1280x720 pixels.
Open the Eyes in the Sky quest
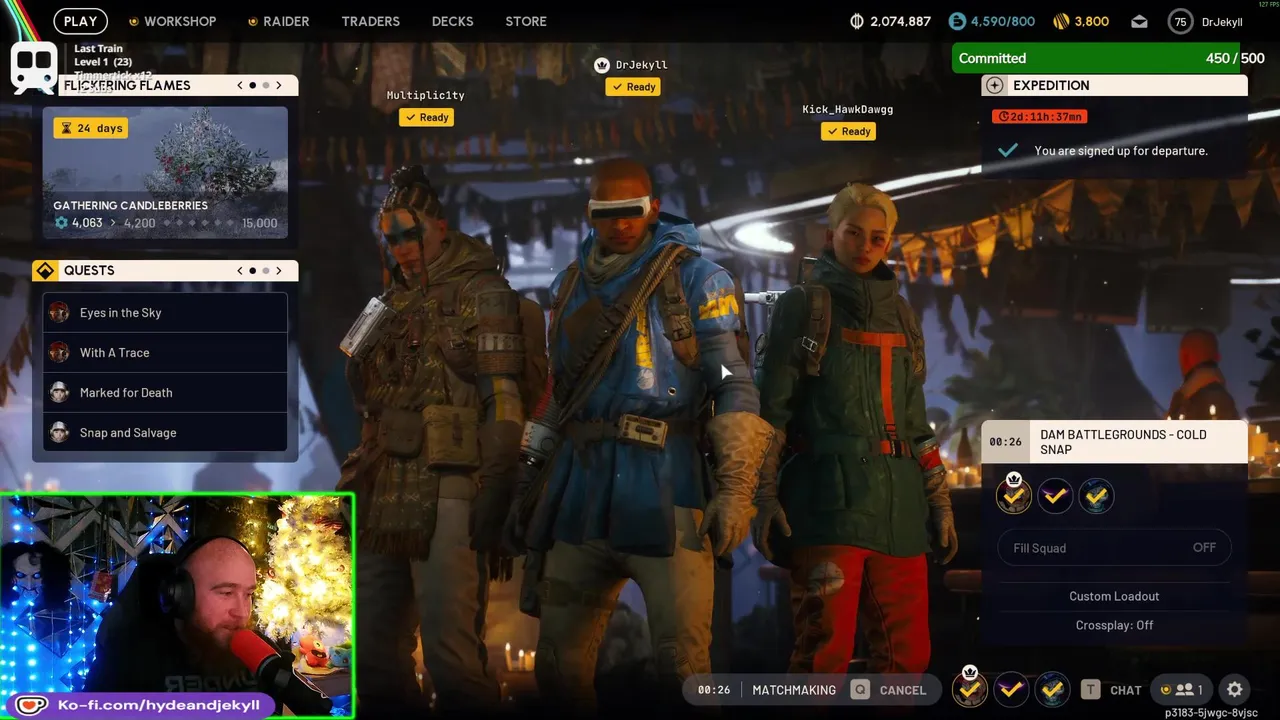point(165,312)
